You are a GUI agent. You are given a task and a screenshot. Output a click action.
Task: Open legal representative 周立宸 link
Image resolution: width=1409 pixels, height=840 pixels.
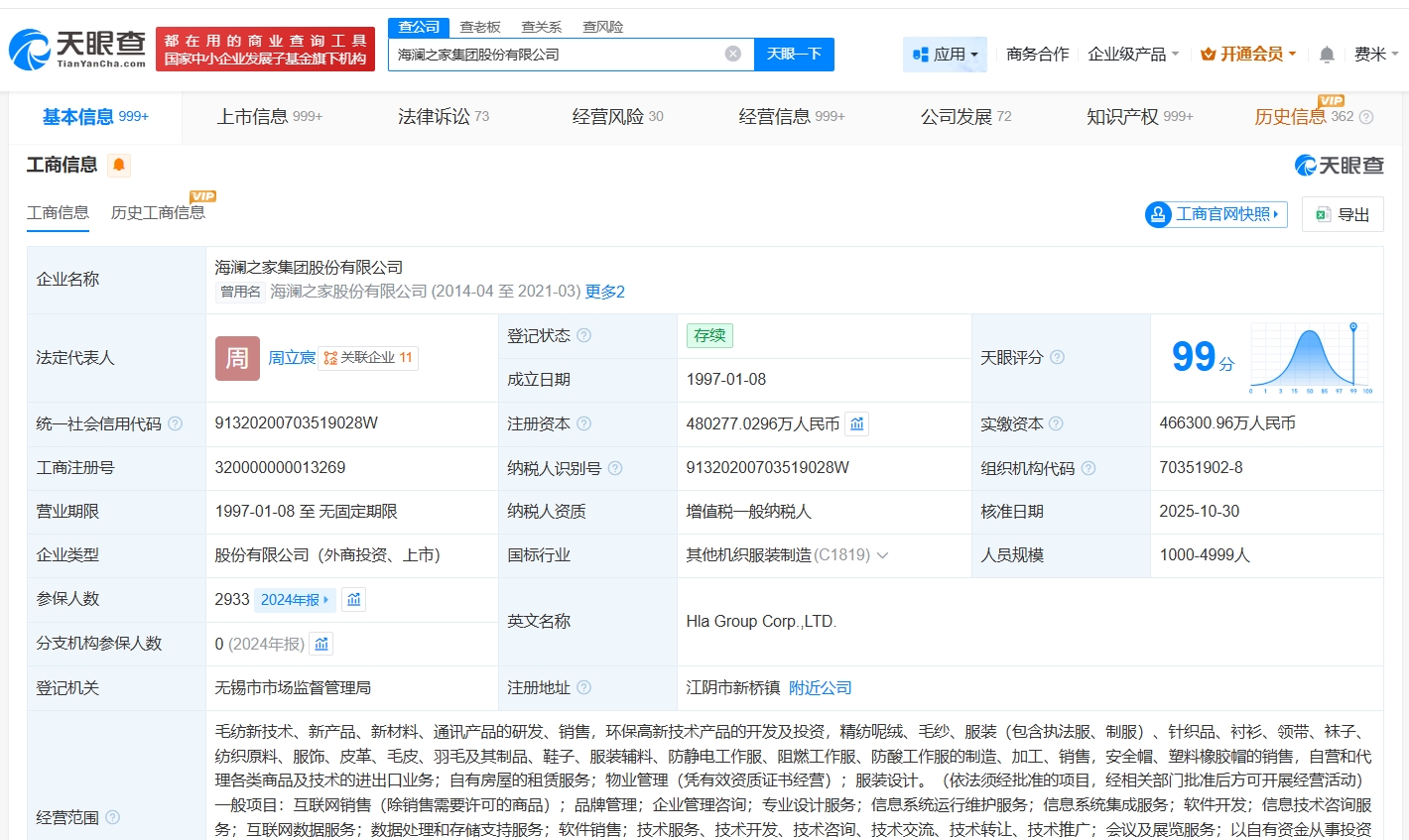click(291, 358)
